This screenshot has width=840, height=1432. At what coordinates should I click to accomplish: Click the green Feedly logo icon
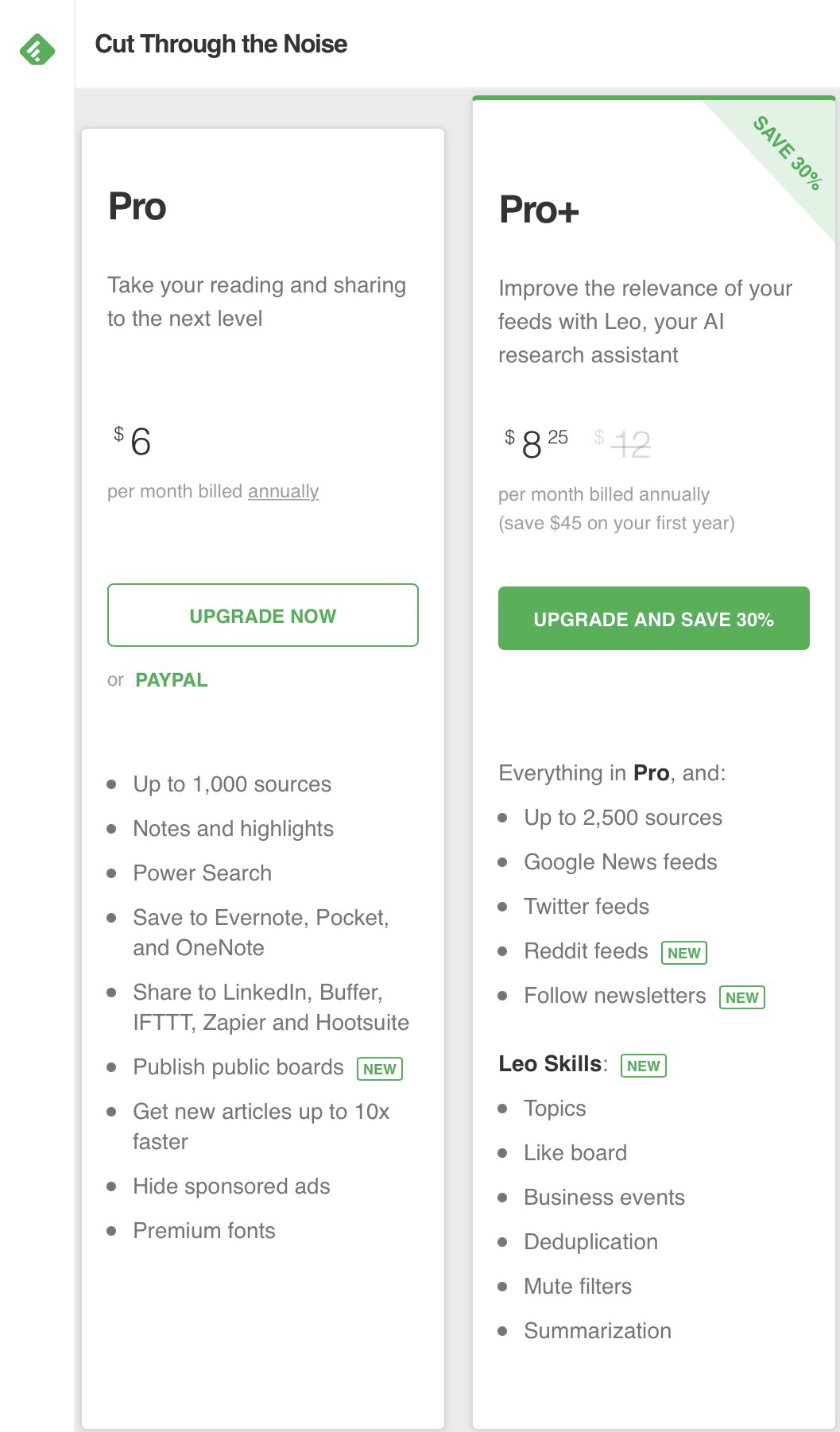pos(37,50)
